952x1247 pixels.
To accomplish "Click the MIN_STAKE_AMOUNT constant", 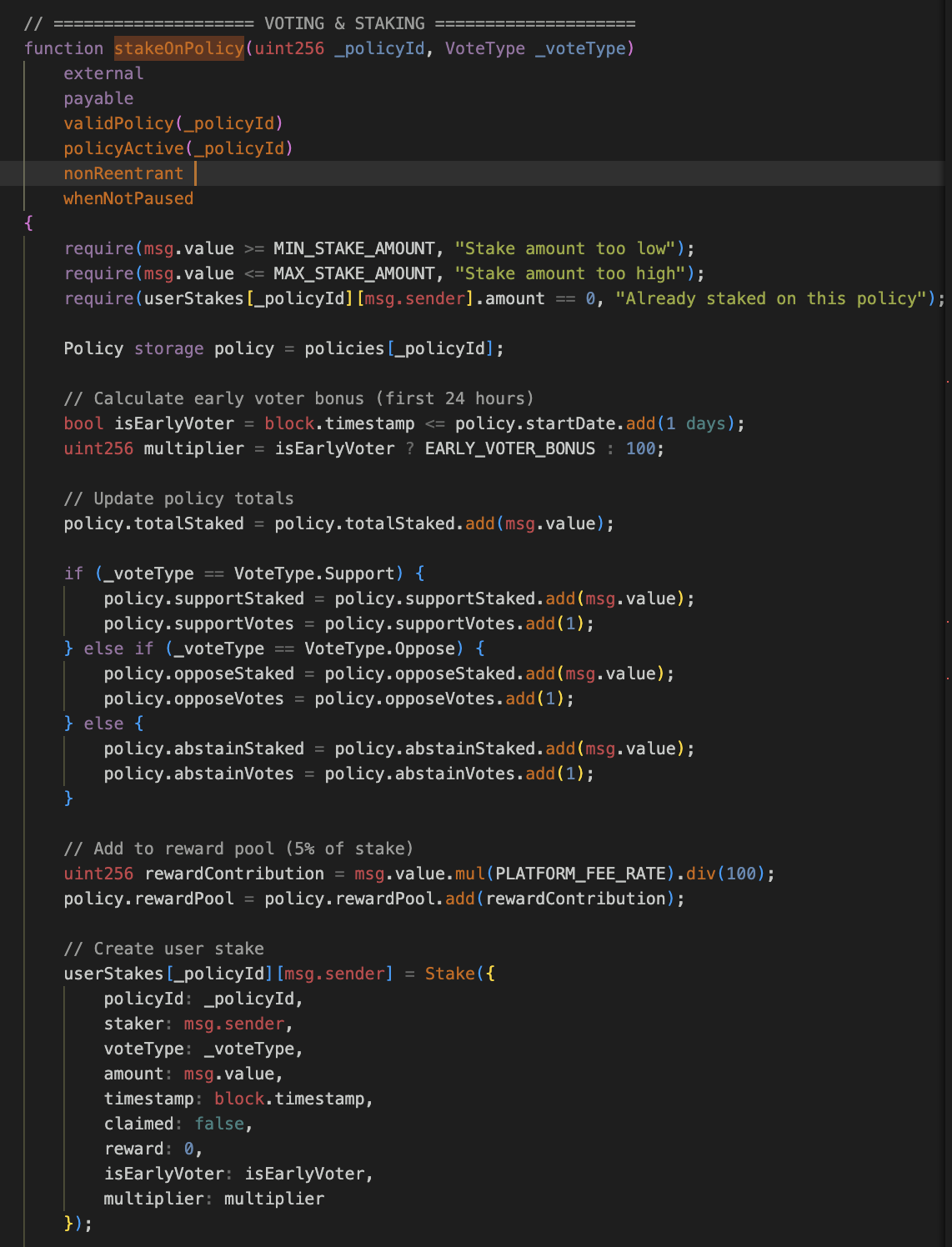I will 354,248.
